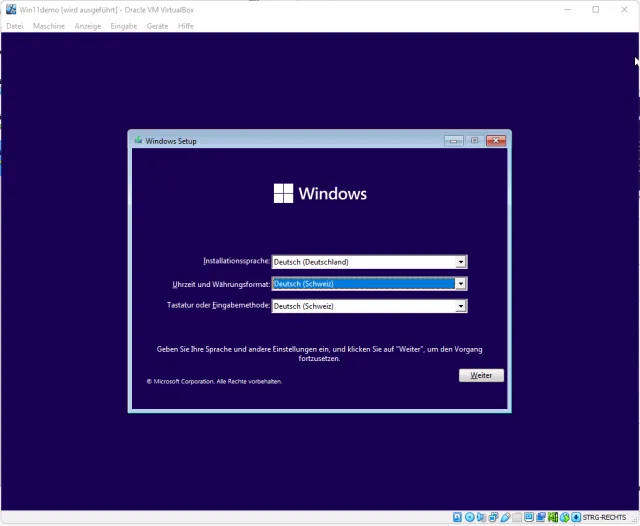Click the display settings status icon
This screenshot has width=640, height=526.
[x=529, y=517]
